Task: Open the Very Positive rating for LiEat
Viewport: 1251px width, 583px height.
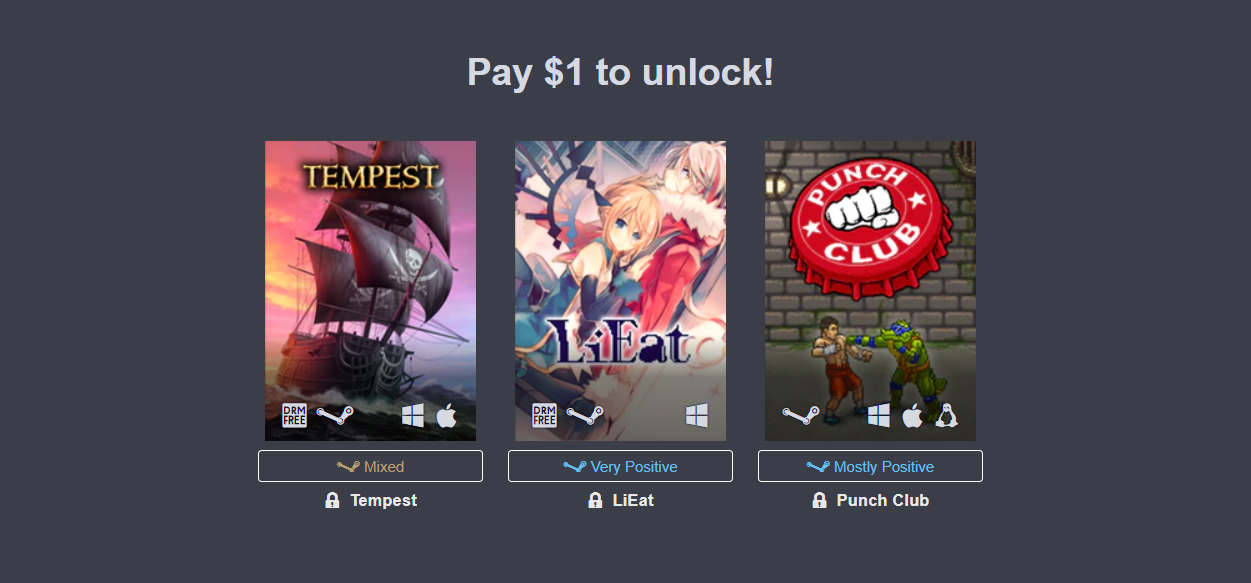Action: [620, 466]
